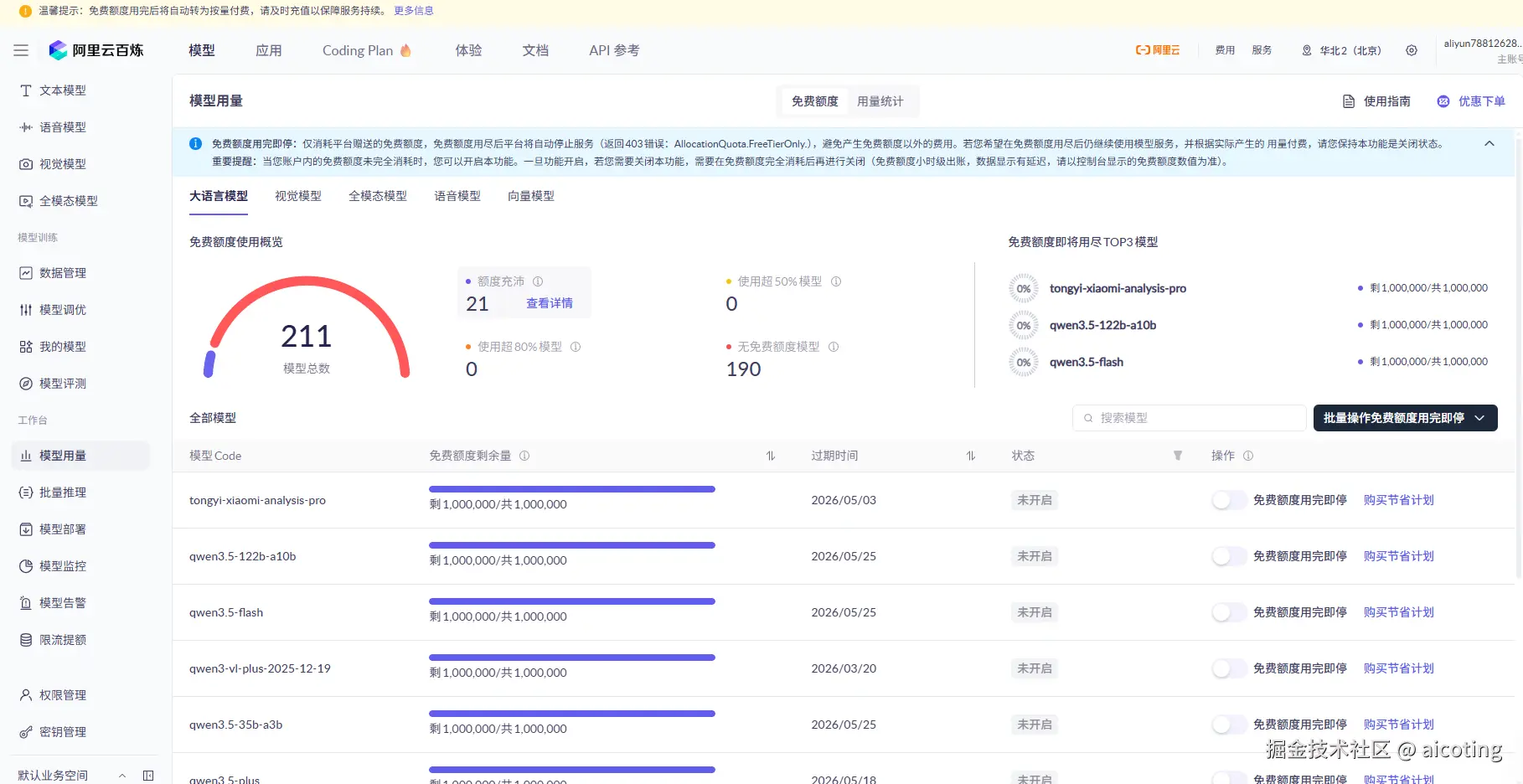Click the 阿里云 brand logo in header
This screenshot has width=1523, height=784.
(x=1158, y=50)
